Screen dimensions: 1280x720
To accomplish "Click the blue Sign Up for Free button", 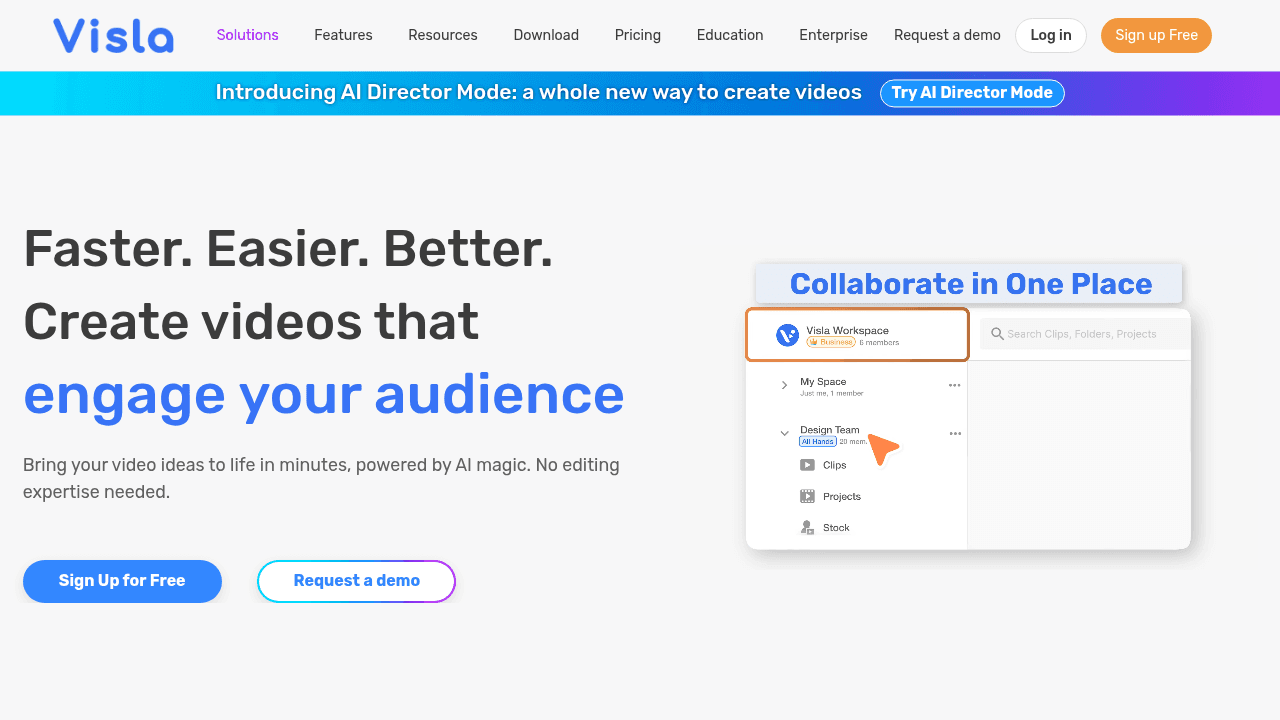I will point(122,581).
